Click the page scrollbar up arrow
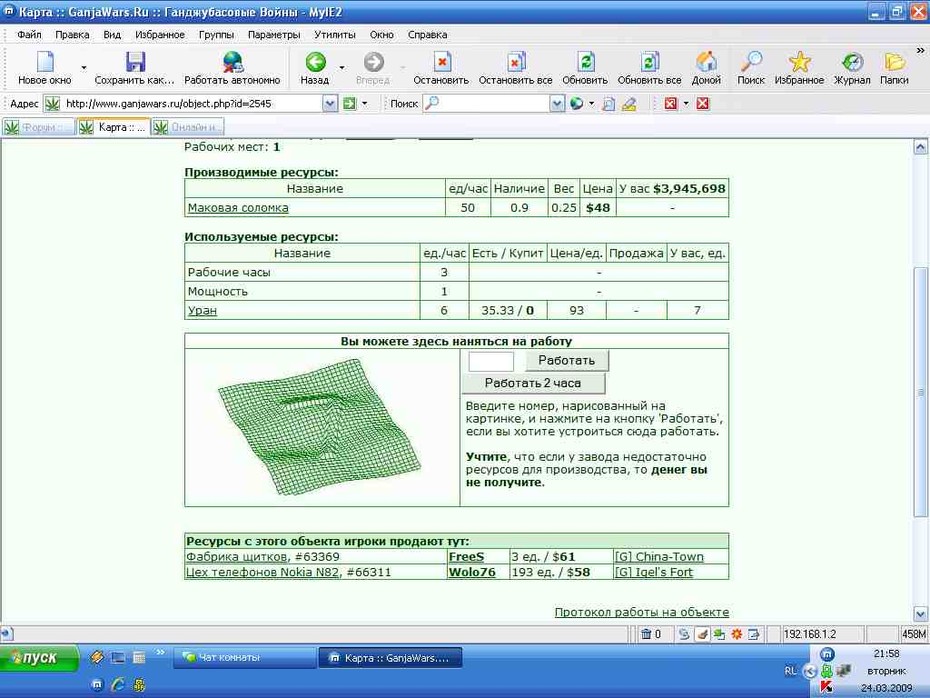 (921, 147)
